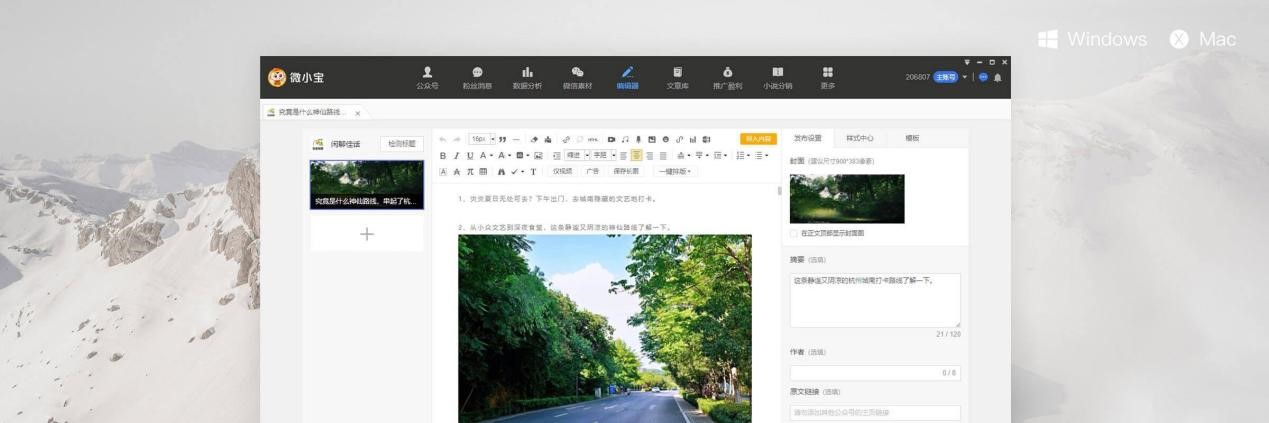Open the 数据分析 data analysis section
The width and height of the screenshot is (1269, 423).
[x=527, y=77]
